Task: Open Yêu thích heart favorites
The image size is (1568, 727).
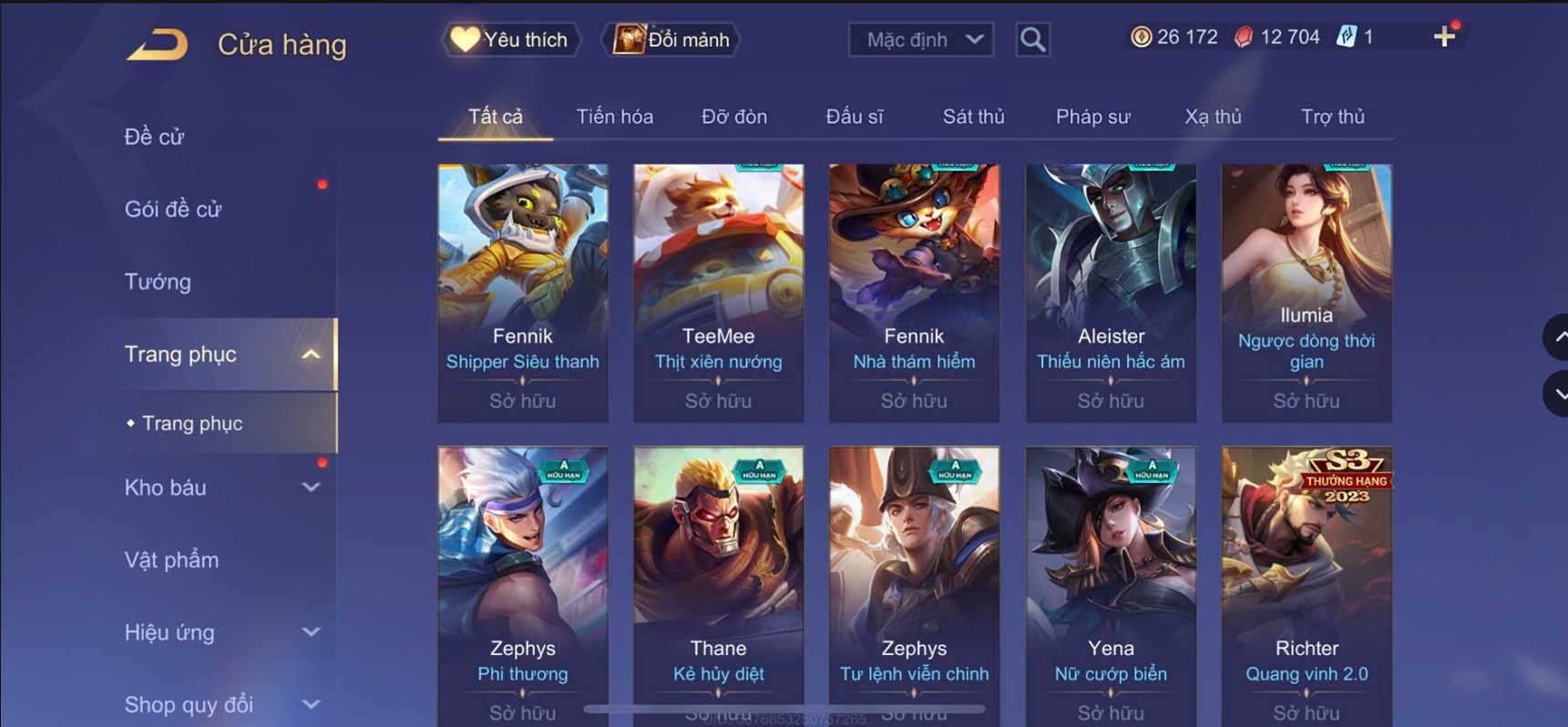Action: [x=511, y=39]
